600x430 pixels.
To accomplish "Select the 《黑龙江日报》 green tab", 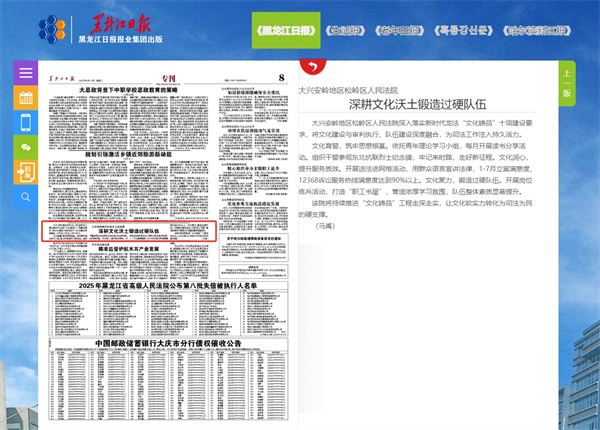I will click(286, 30).
